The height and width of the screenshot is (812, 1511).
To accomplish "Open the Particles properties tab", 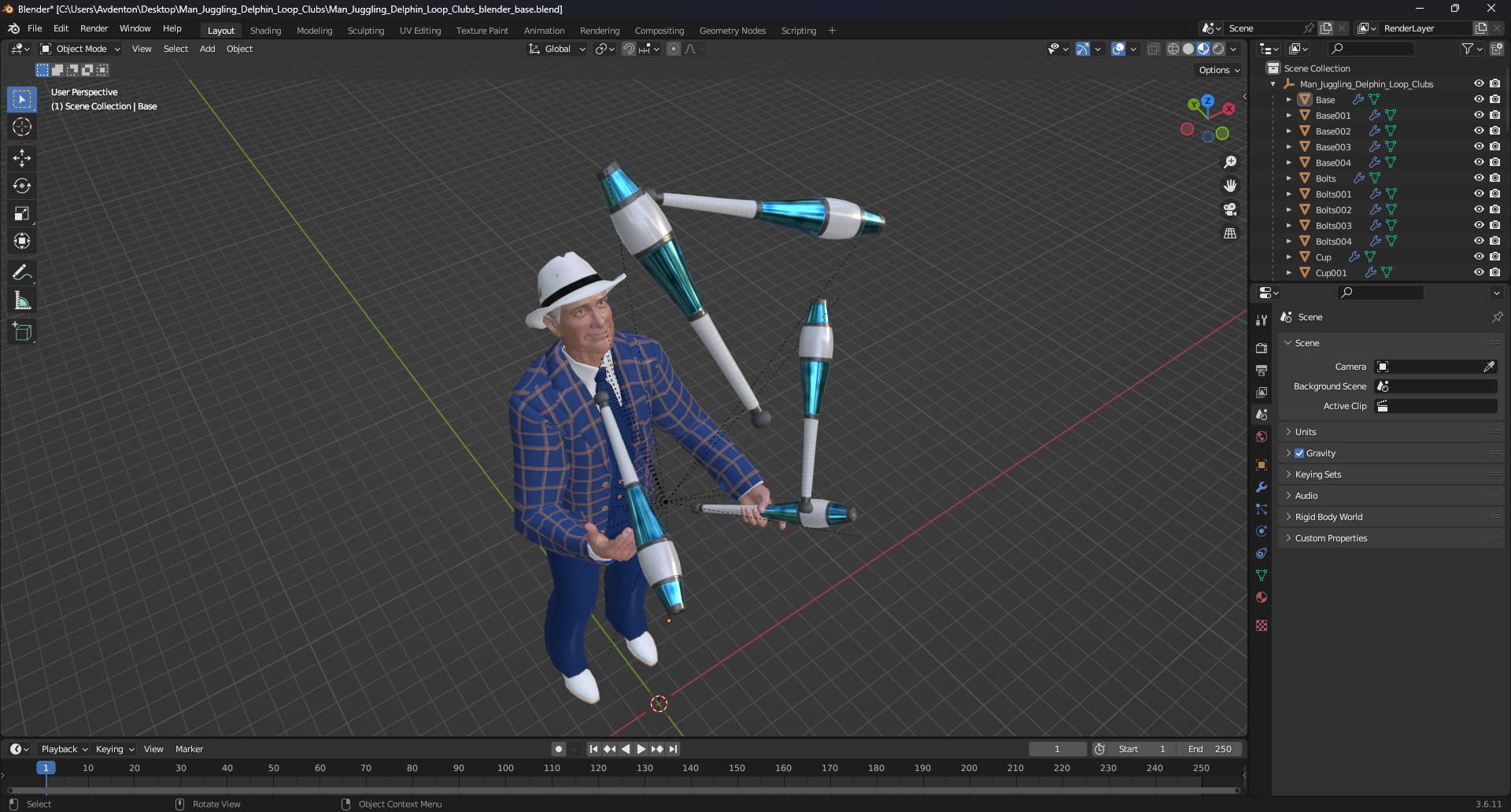I will coord(1262,509).
